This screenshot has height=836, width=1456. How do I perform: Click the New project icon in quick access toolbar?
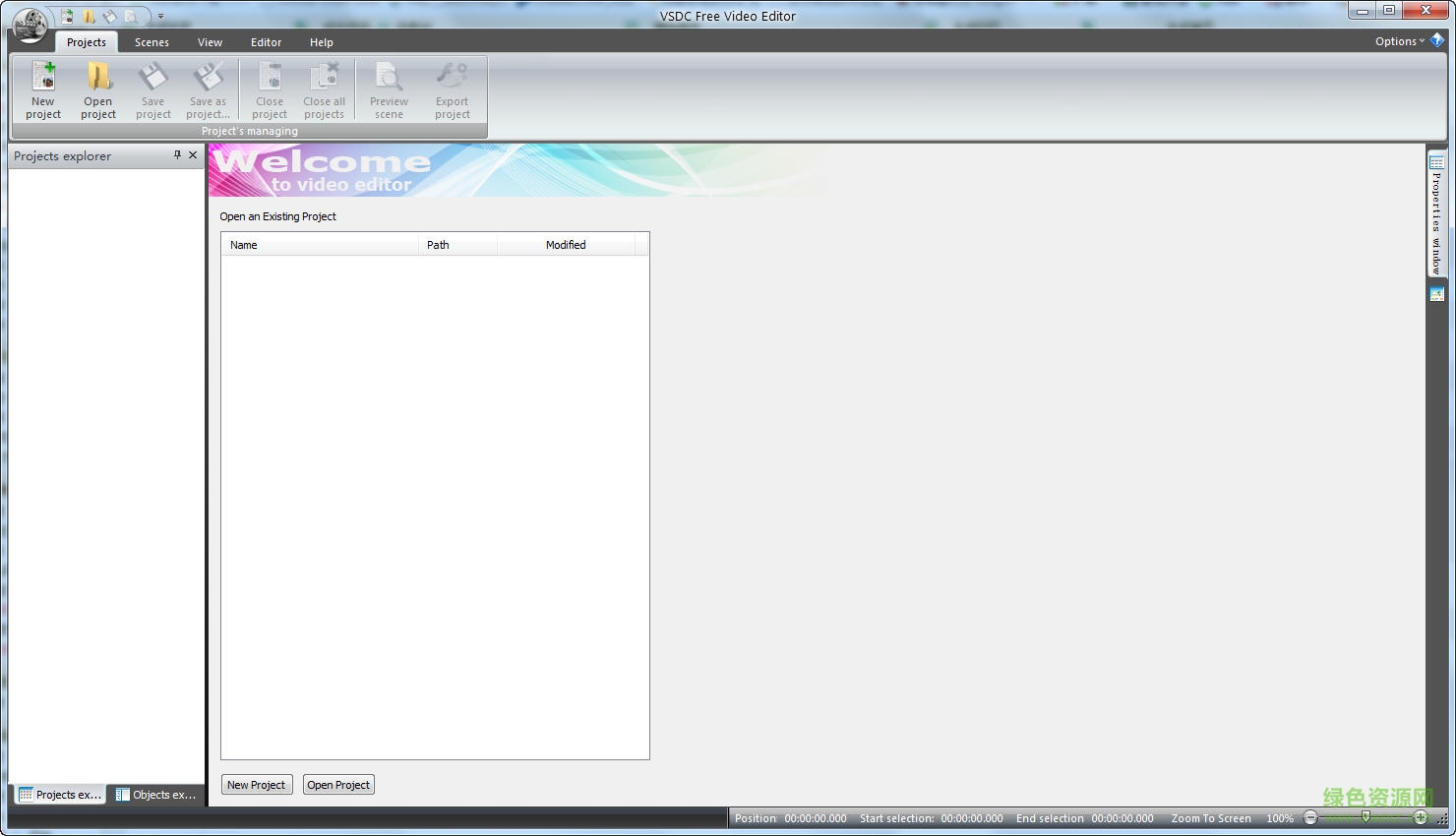[x=67, y=16]
